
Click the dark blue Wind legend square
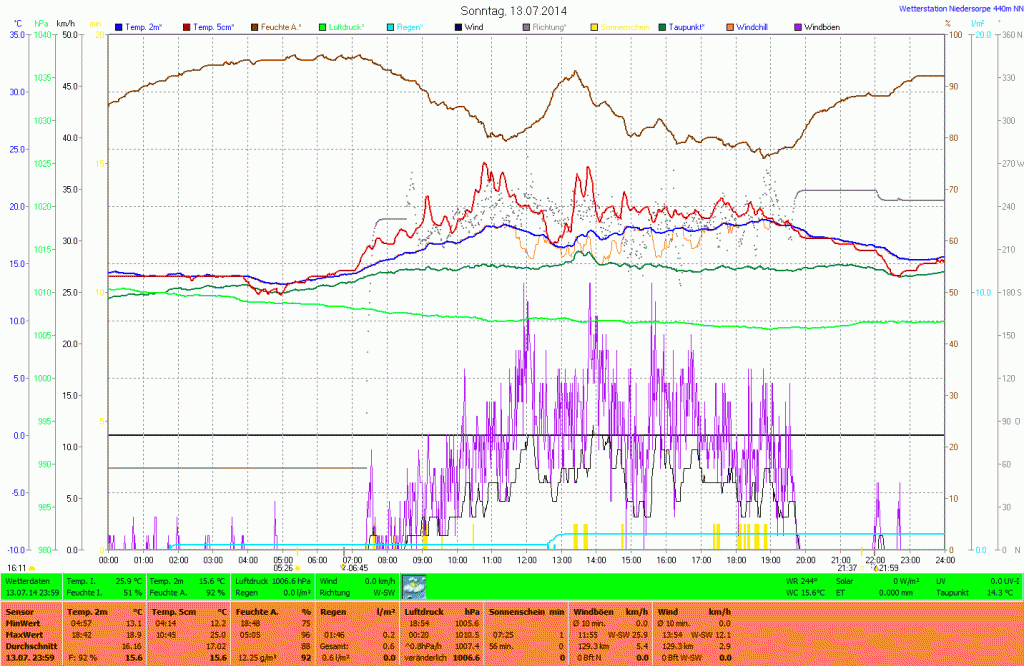[x=459, y=26]
